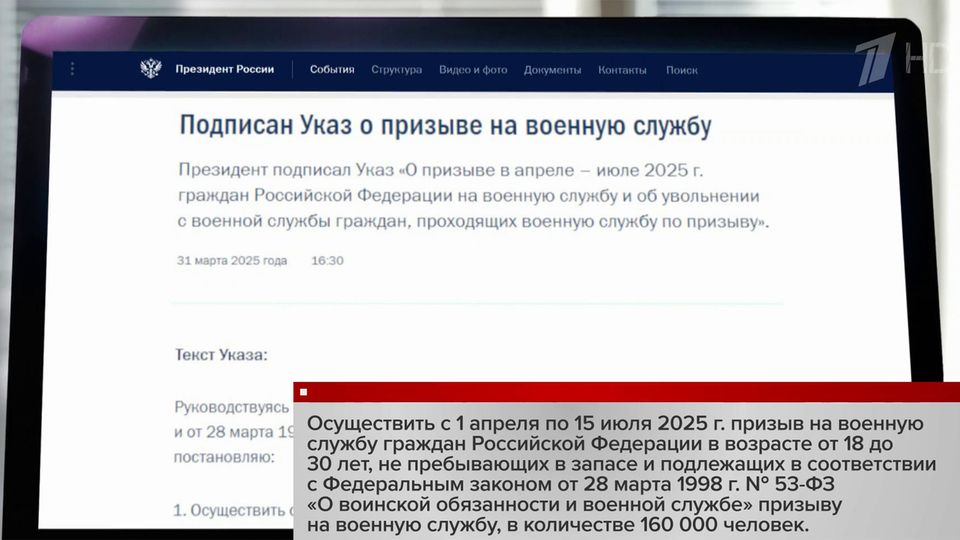960x540 pixels.
Task: Click the word постановляю: in the decree
Action: click(x=224, y=457)
